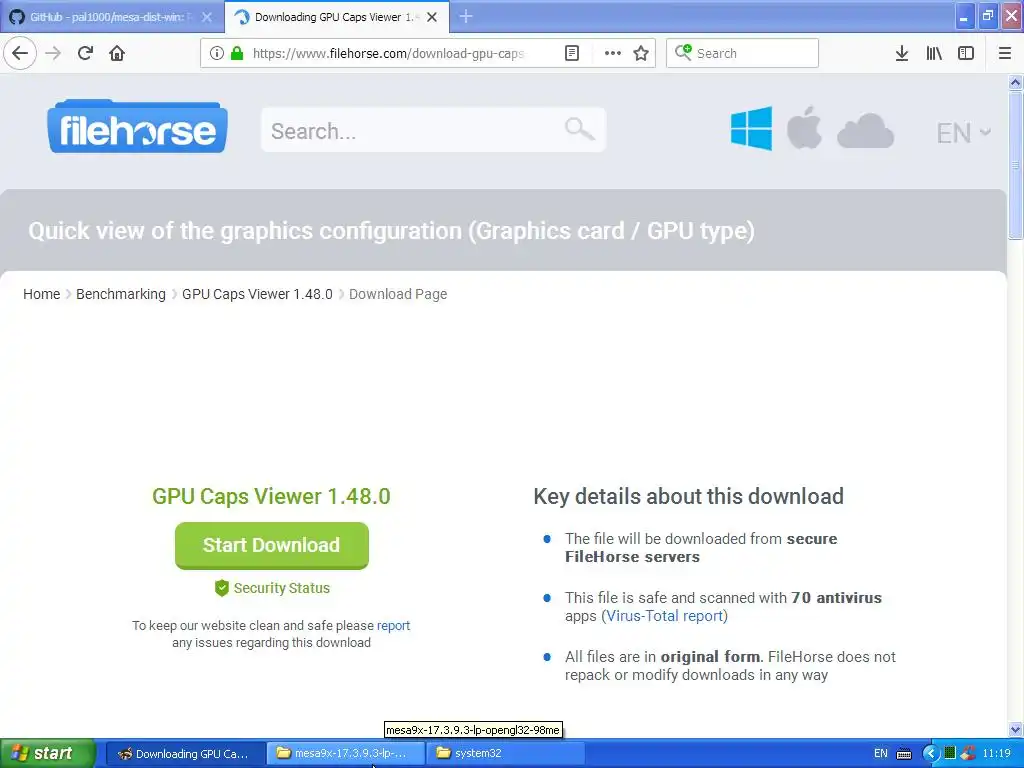The image size is (1024, 768).
Task: Bookmark this page with the star
Action: click(x=641, y=53)
